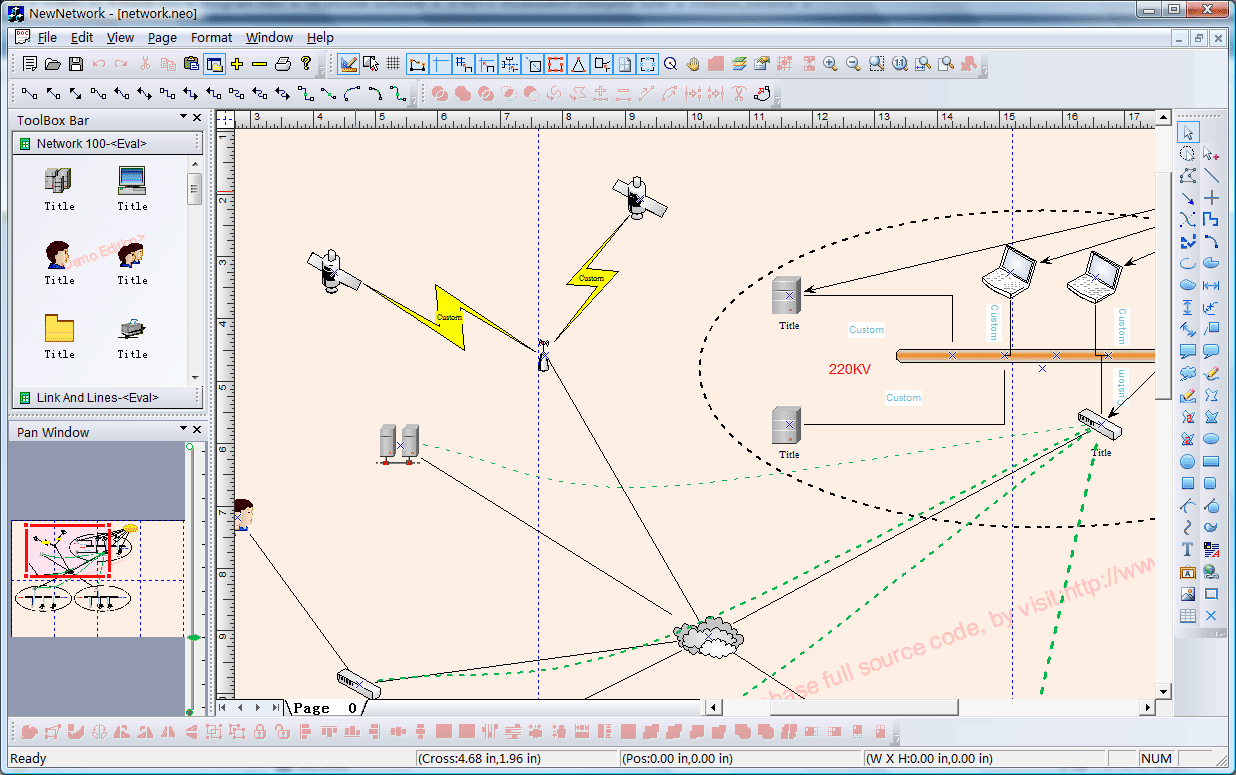This screenshot has width=1236, height=775.
Task: Expand the Network 100-<Eval> category
Action: [106, 143]
